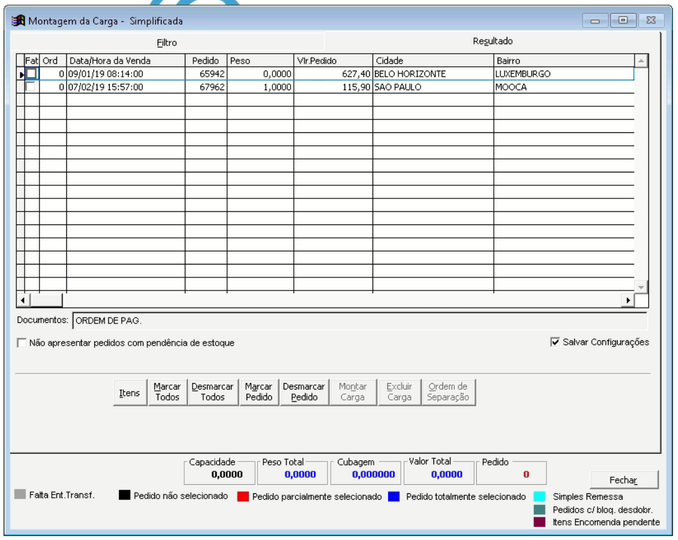Close the window with Fechar button
The image size is (678, 540).
point(624,480)
